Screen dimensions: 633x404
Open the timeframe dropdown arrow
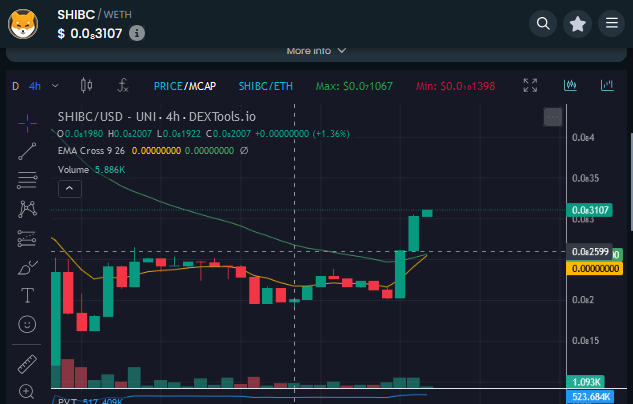(55, 86)
